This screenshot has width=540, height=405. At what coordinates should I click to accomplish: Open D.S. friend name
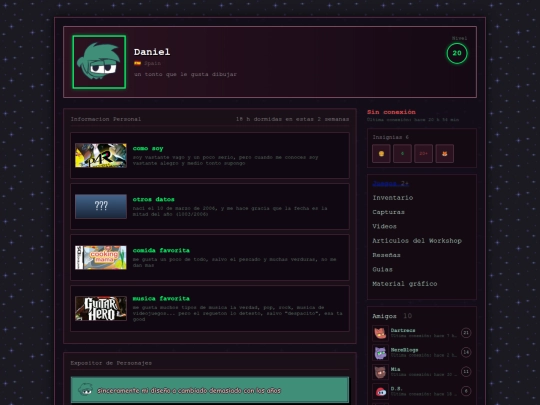click(396, 388)
